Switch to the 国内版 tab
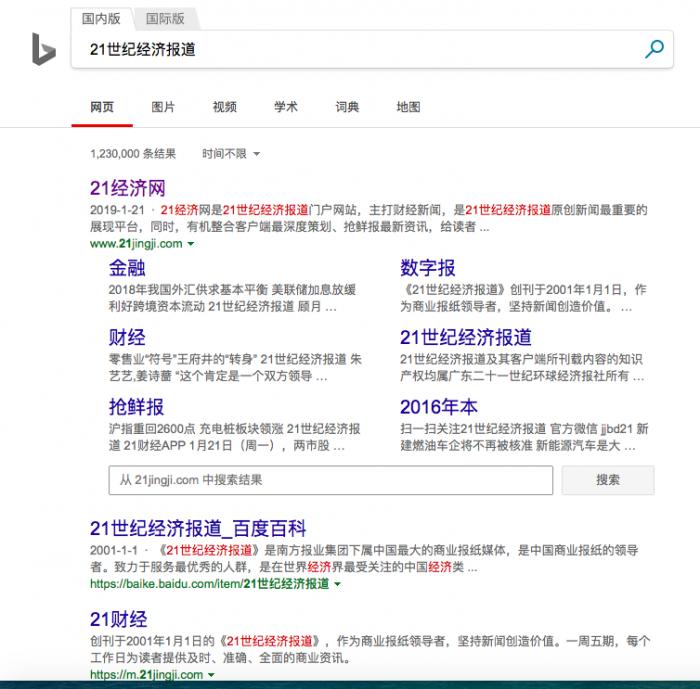 (101, 19)
